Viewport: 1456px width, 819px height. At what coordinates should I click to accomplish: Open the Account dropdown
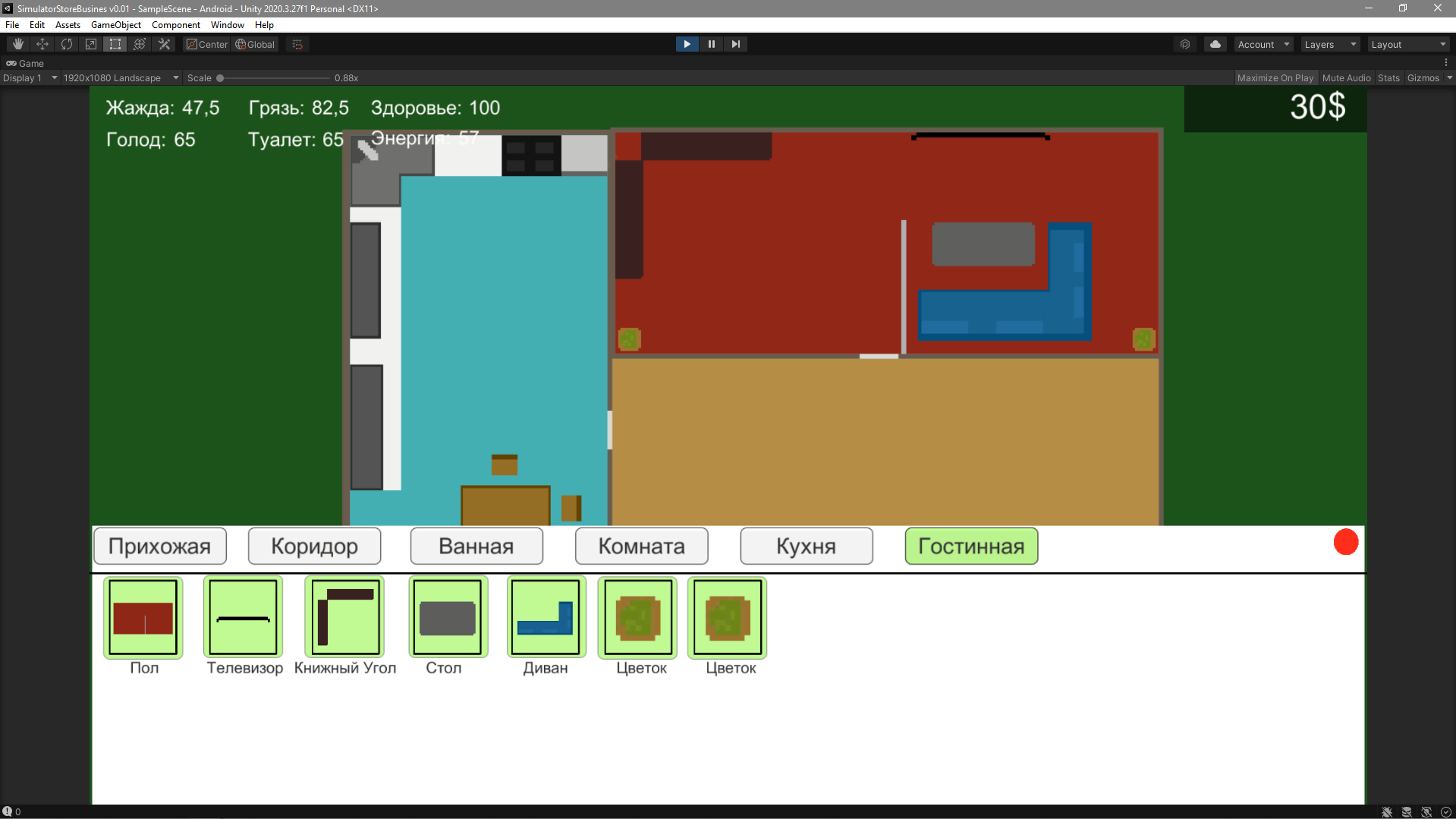coord(1263,44)
